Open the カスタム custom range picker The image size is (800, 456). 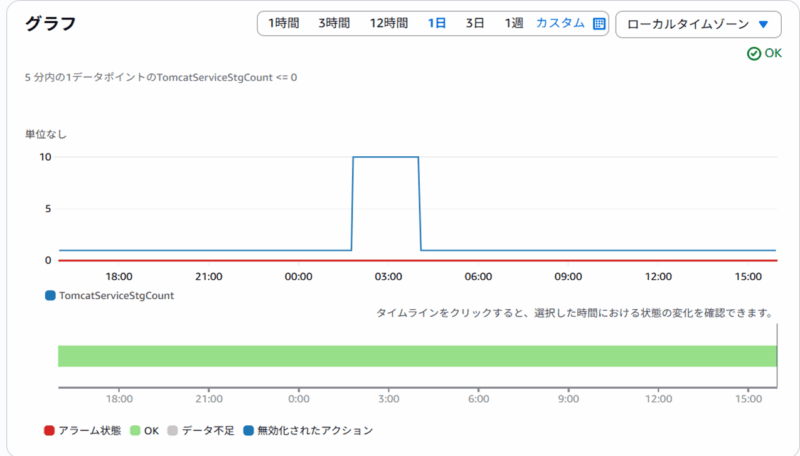pyautogui.click(x=560, y=23)
